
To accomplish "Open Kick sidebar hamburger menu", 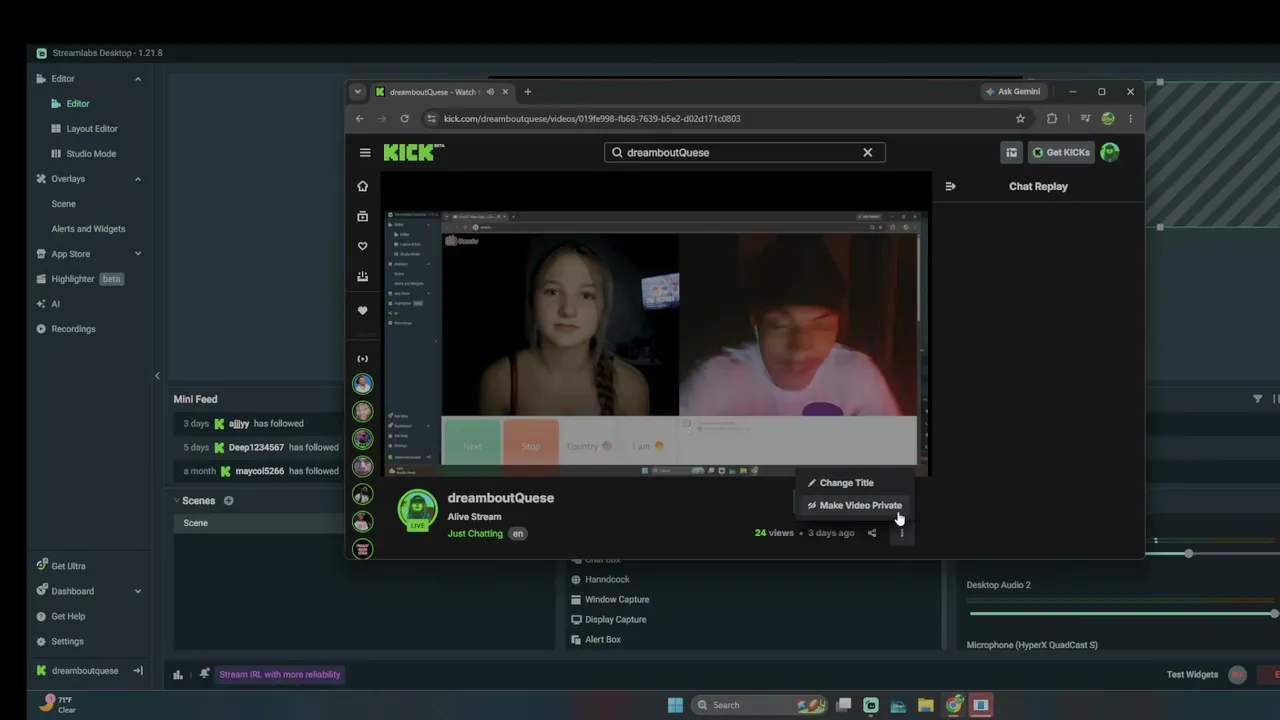I will coord(365,152).
